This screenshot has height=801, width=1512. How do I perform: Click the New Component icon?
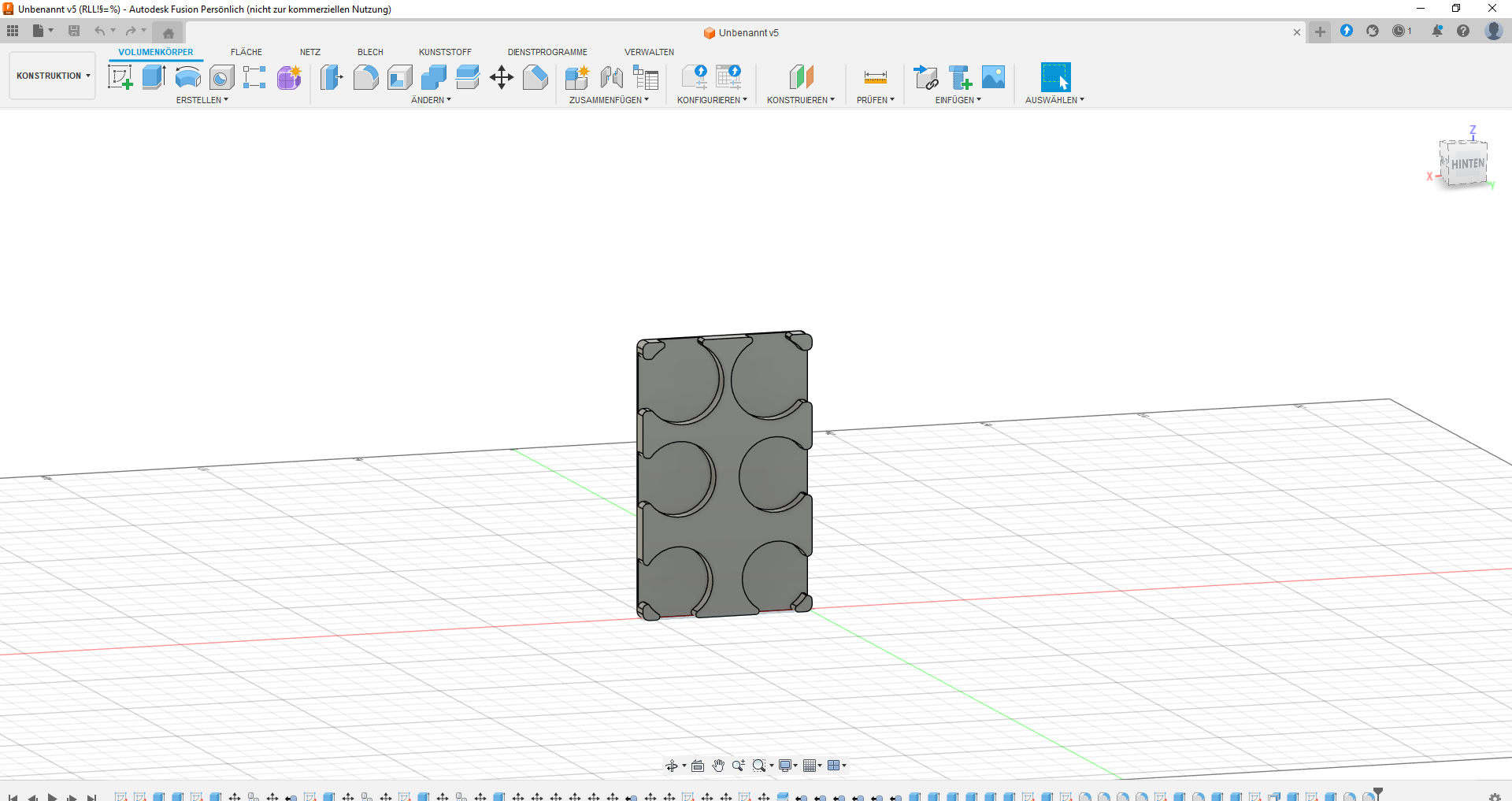577,77
